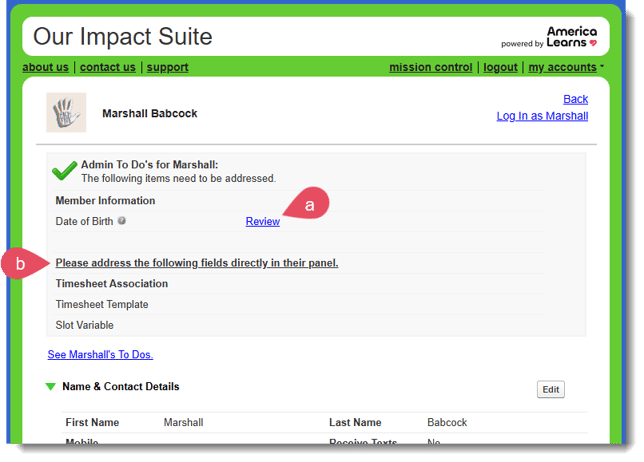Open Marshall Babcock's profile photo
Screen dimensions: 644x462
point(66,113)
